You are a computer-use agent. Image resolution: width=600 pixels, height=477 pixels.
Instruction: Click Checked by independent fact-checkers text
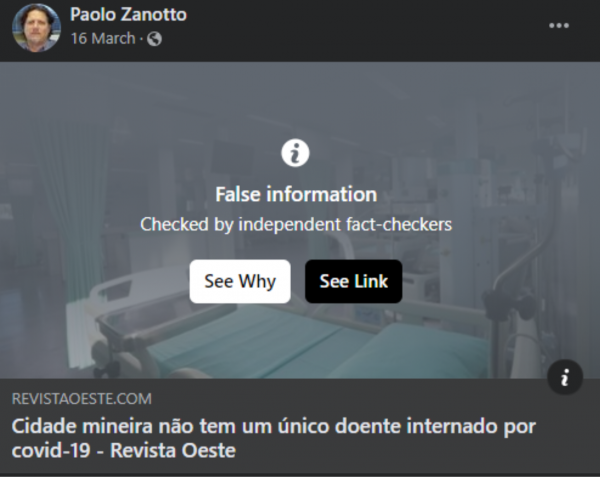tap(296, 224)
